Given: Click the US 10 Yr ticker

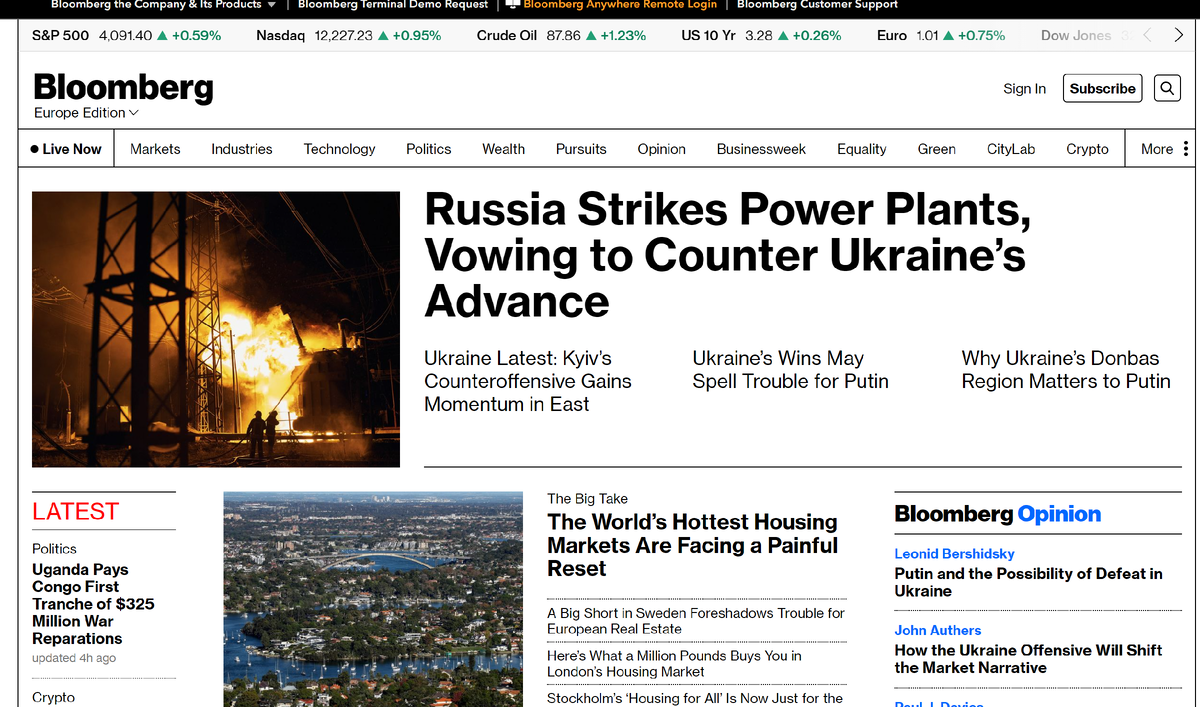Looking at the screenshot, I should pos(761,35).
